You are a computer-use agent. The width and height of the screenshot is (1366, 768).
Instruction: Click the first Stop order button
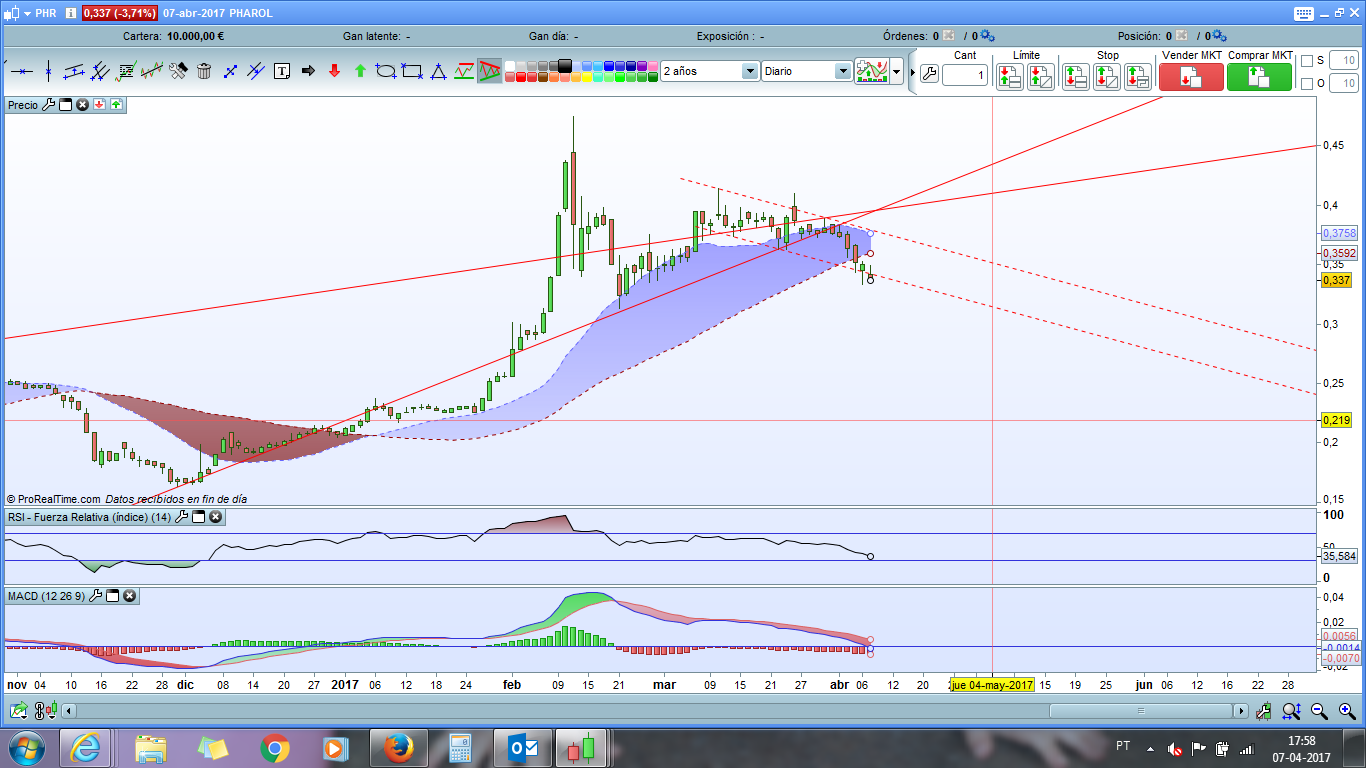(x=1076, y=77)
